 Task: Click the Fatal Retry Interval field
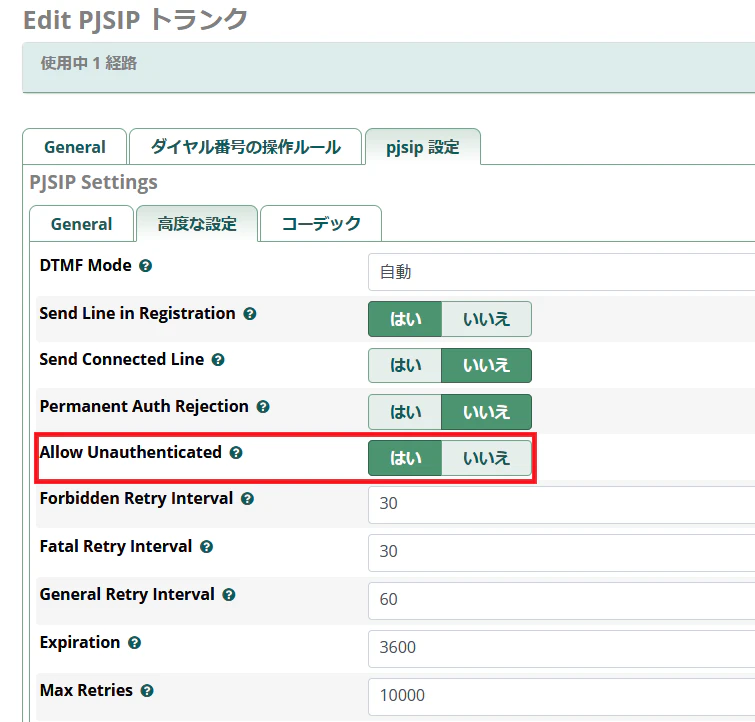click(x=561, y=552)
